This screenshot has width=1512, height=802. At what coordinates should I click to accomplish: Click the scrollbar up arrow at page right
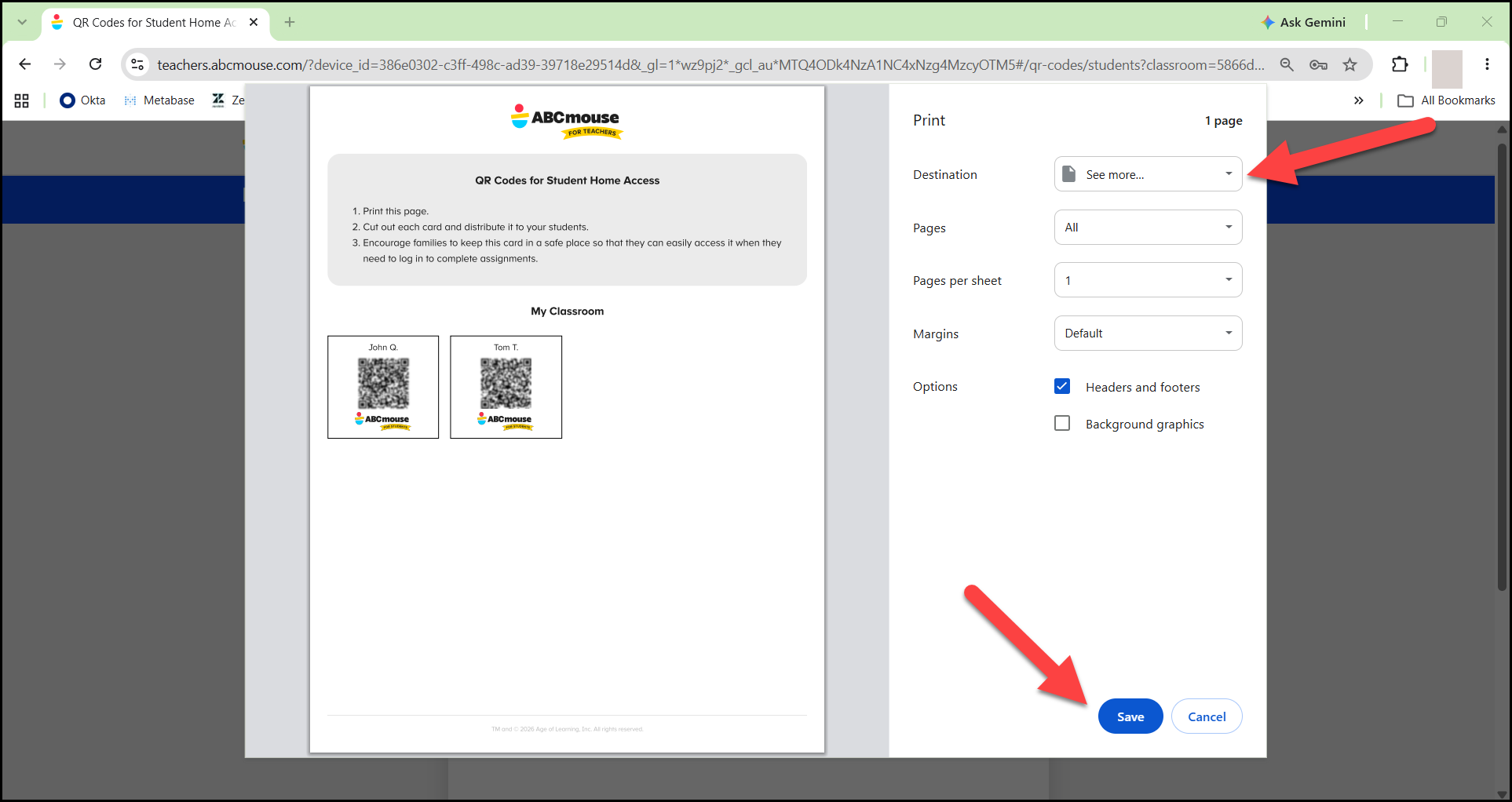click(x=1502, y=129)
